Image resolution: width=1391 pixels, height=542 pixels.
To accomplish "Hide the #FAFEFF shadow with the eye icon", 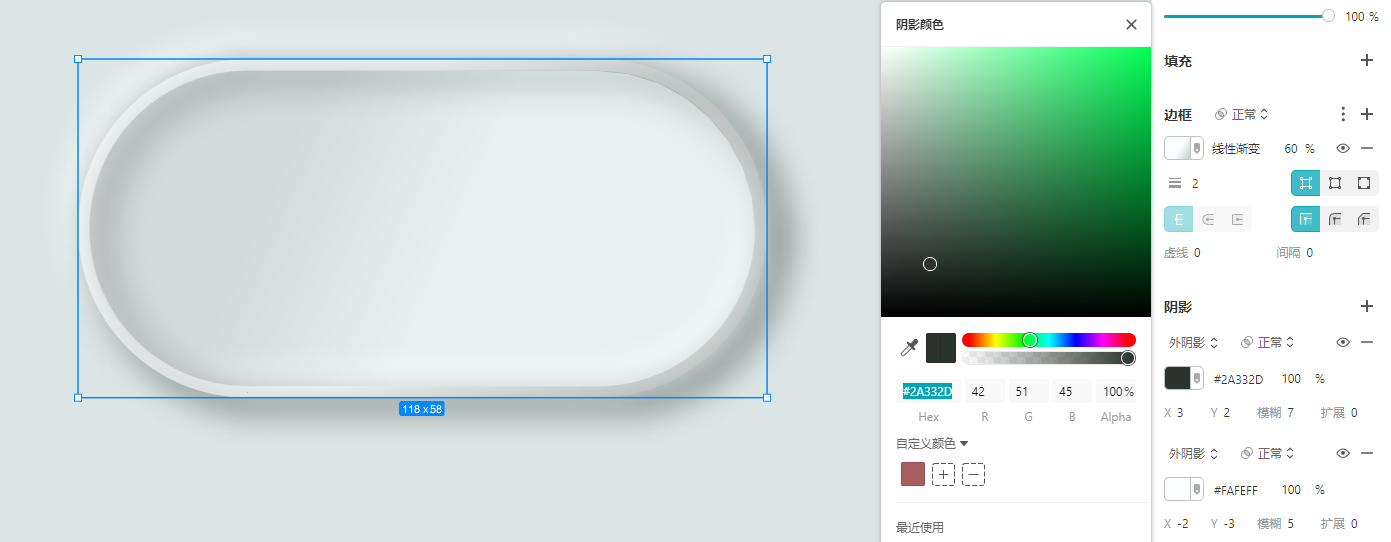I will [x=1343, y=453].
